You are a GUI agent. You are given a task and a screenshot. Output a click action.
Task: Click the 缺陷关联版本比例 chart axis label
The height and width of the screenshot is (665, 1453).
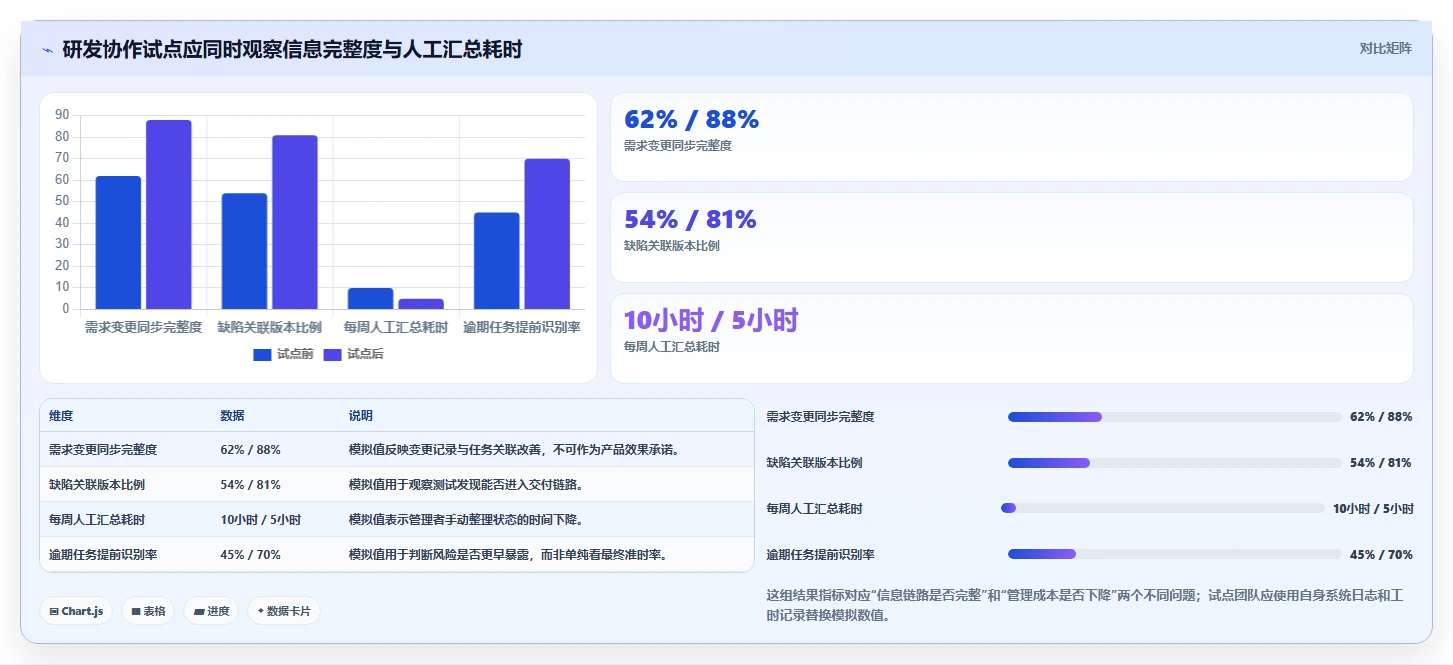270,327
